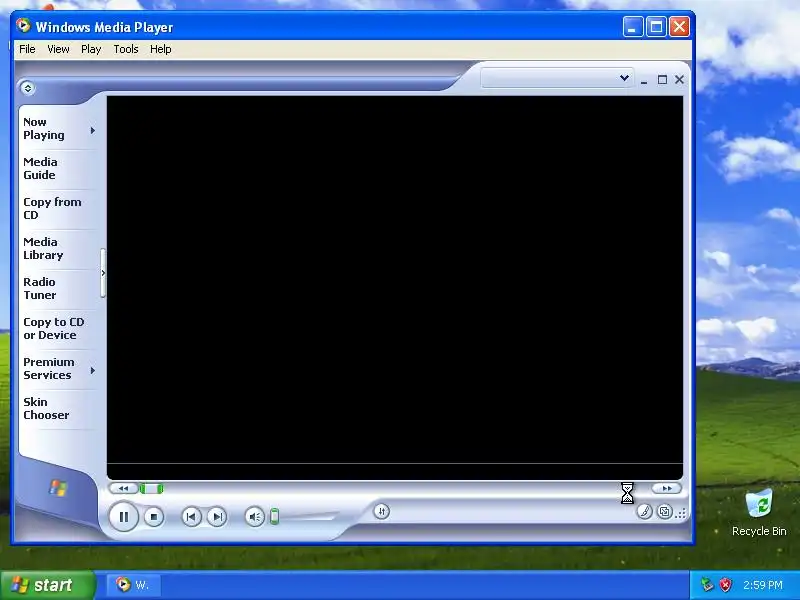Screen dimensions: 800x600
Task: Open the View menu
Action: [x=58, y=49]
